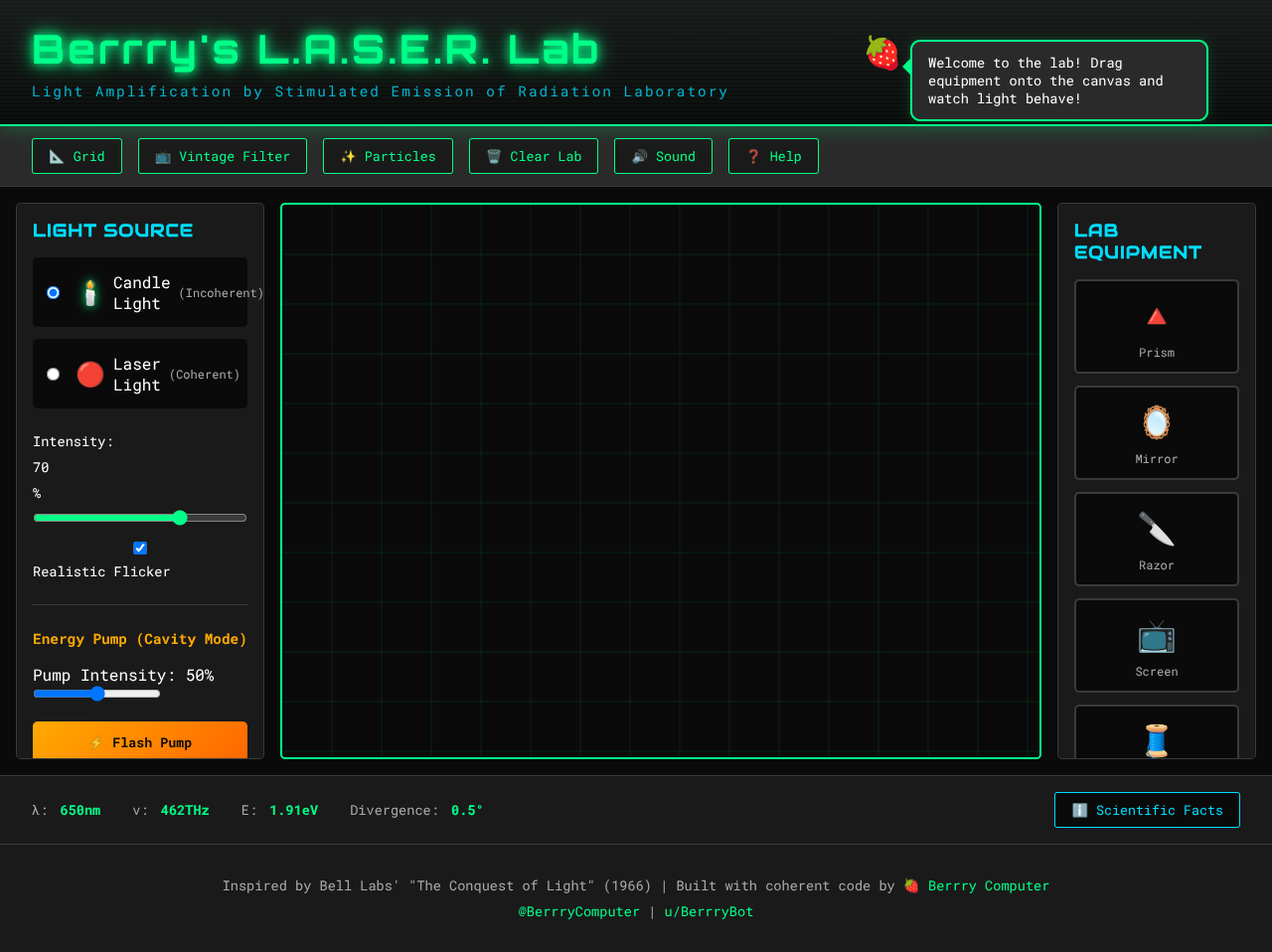The height and width of the screenshot is (952, 1272).
Task: Open Scientific Facts panel
Action: pos(1147,810)
